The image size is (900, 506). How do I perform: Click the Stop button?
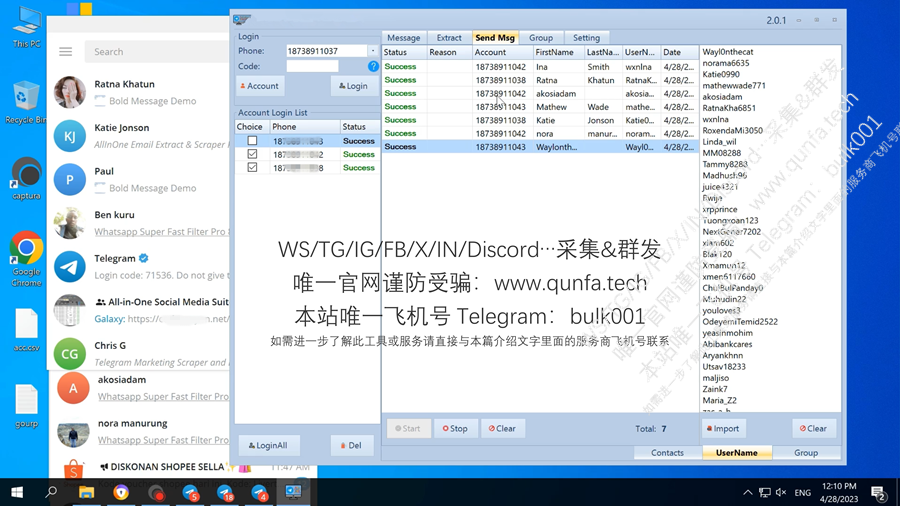click(455, 429)
